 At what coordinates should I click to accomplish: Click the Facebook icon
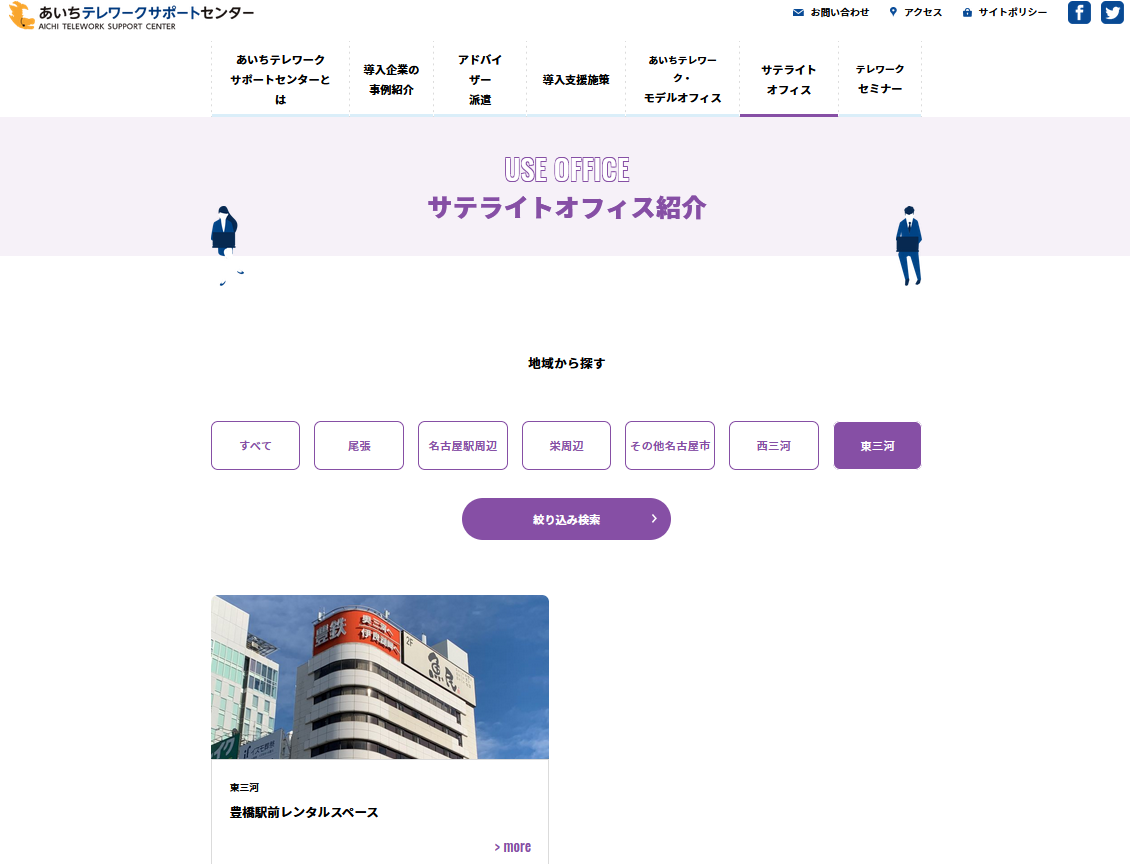pyautogui.click(x=1079, y=13)
